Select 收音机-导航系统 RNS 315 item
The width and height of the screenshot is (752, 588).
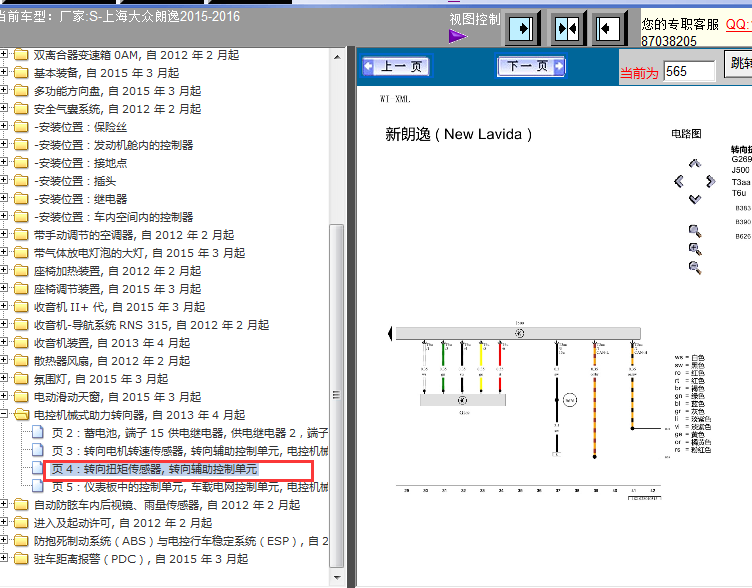coord(151,325)
